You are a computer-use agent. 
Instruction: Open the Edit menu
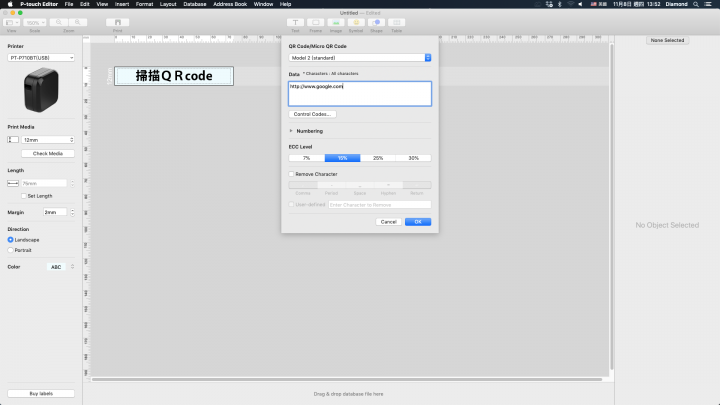click(84, 4)
